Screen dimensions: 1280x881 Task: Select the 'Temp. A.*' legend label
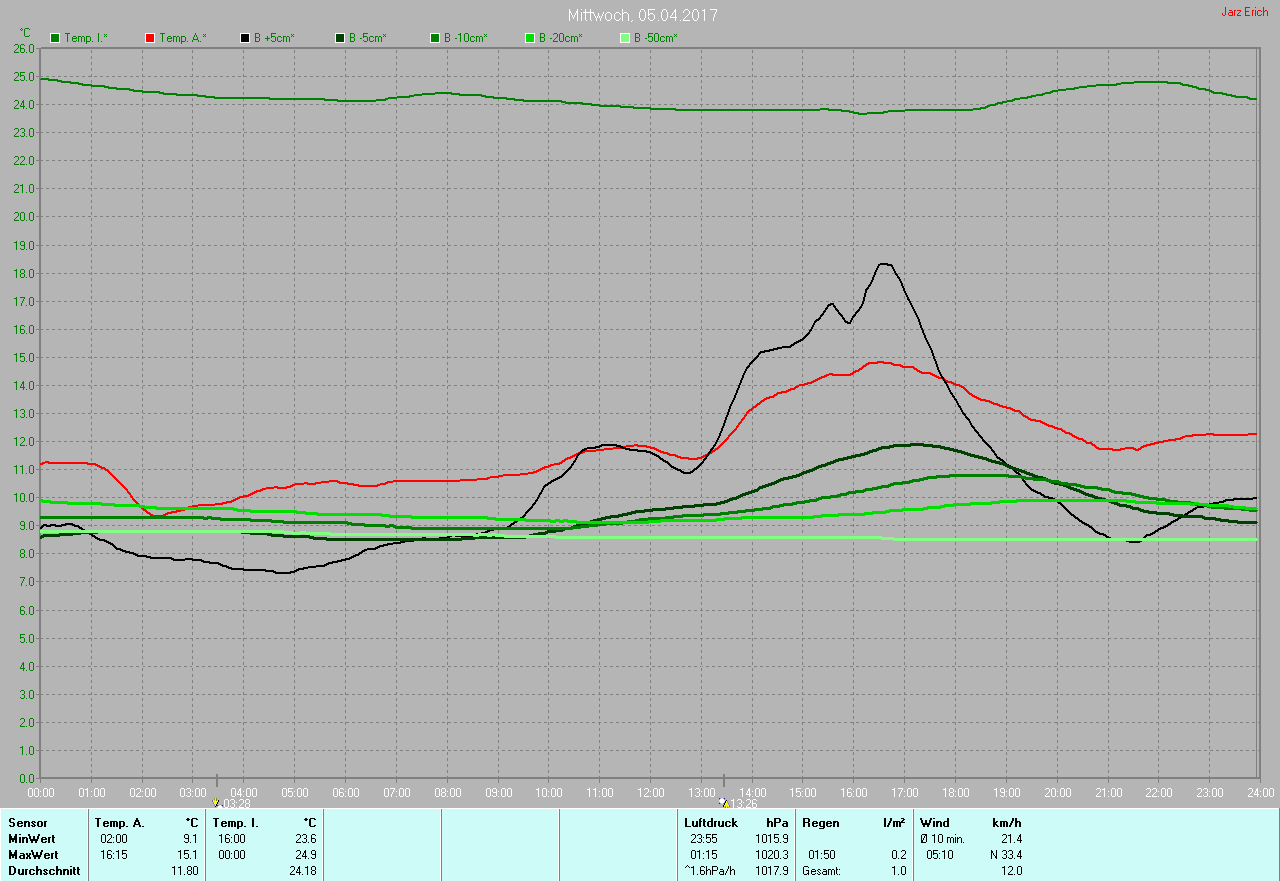click(x=182, y=38)
